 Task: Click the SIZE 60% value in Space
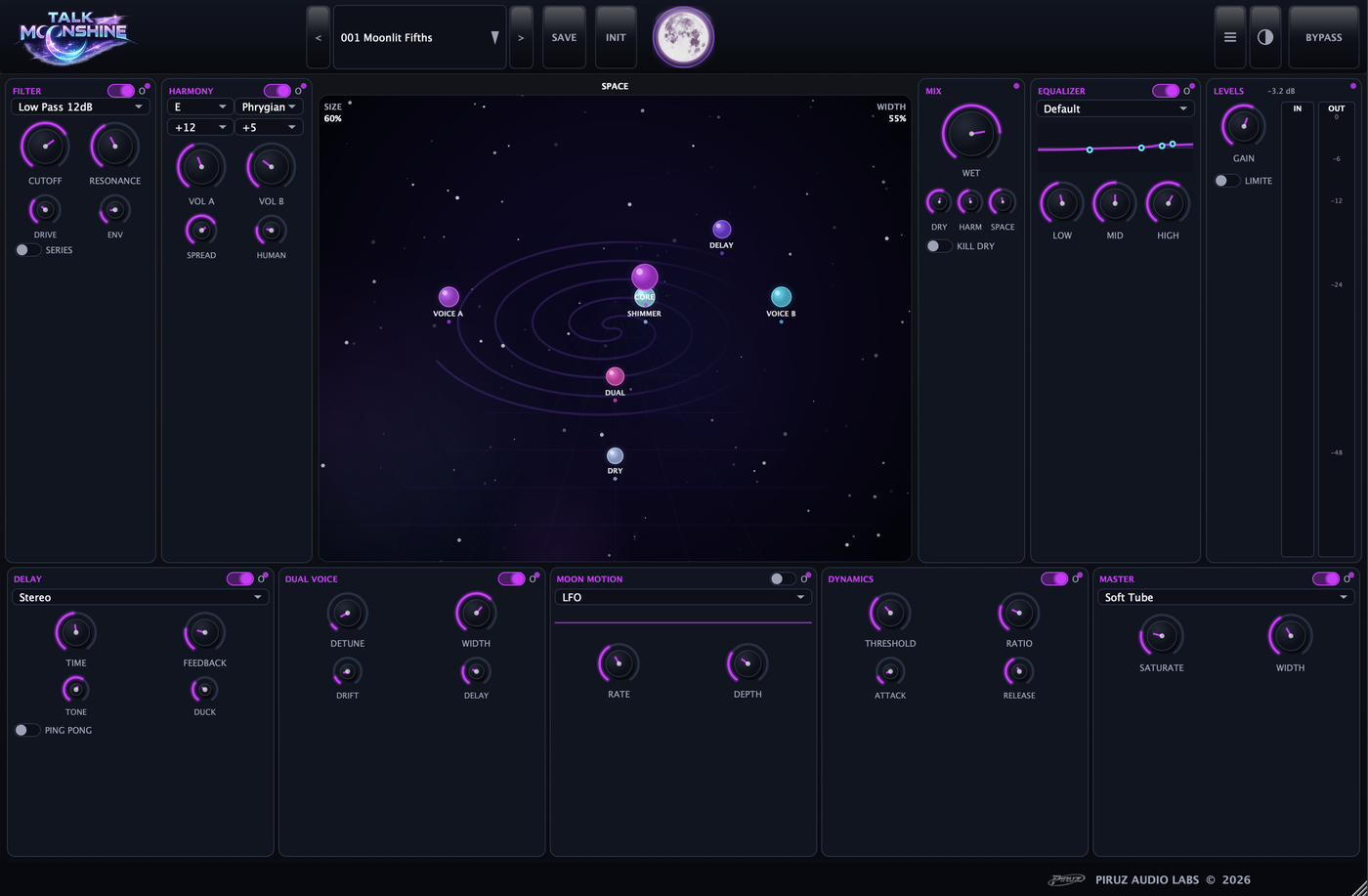pos(333,118)
